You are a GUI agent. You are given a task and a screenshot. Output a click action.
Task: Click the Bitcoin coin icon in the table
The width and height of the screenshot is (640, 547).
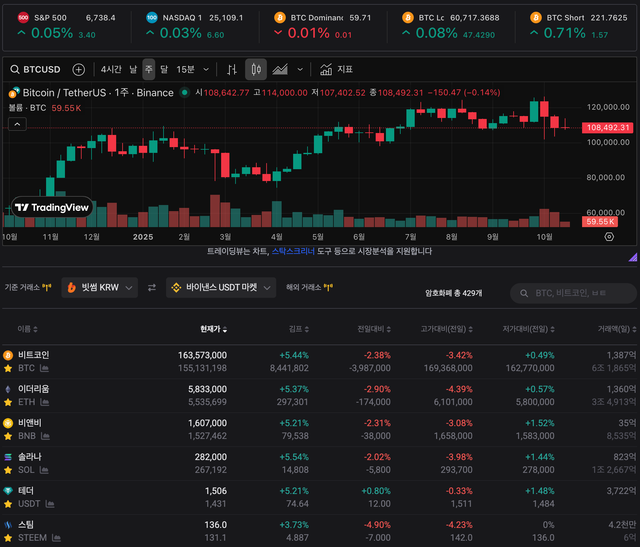[x=8, y=355]
